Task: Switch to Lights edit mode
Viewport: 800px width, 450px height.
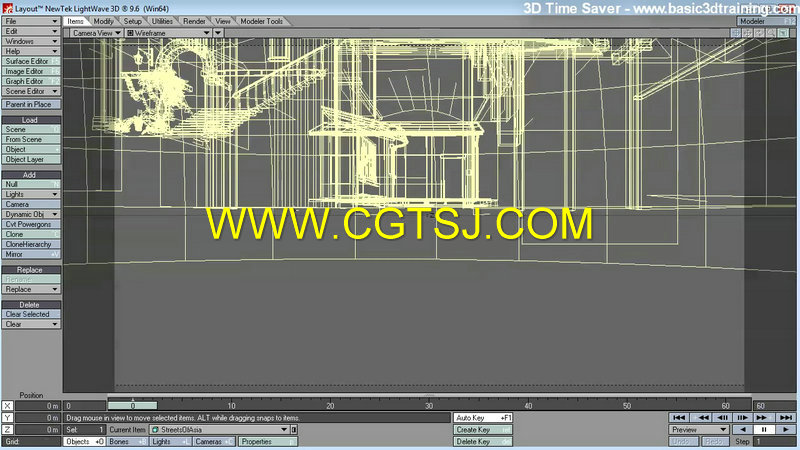Action: (170, 442)
